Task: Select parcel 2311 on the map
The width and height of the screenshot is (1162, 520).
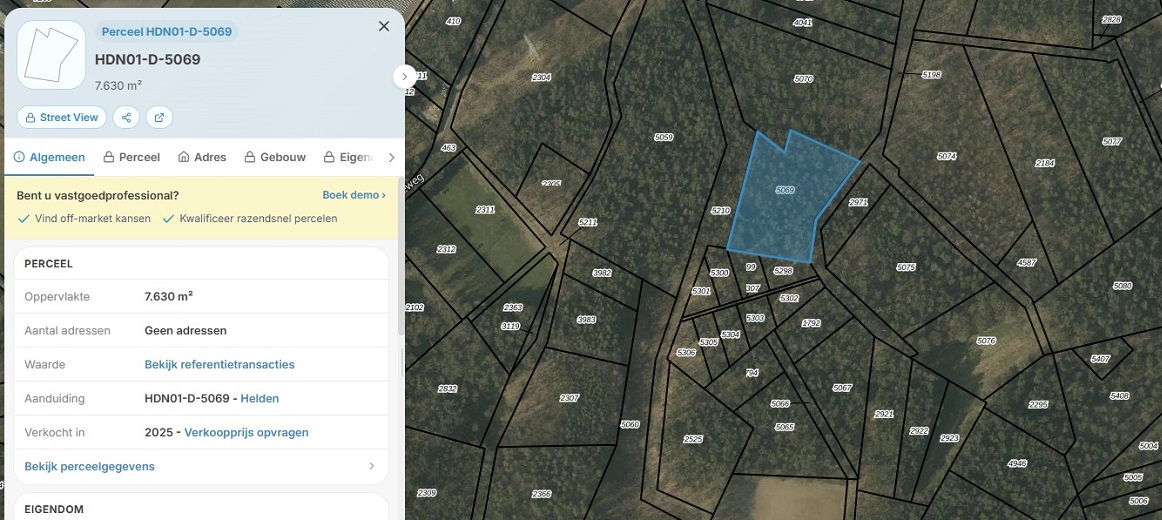Action: pyautogui.click(x=485, y=210)
